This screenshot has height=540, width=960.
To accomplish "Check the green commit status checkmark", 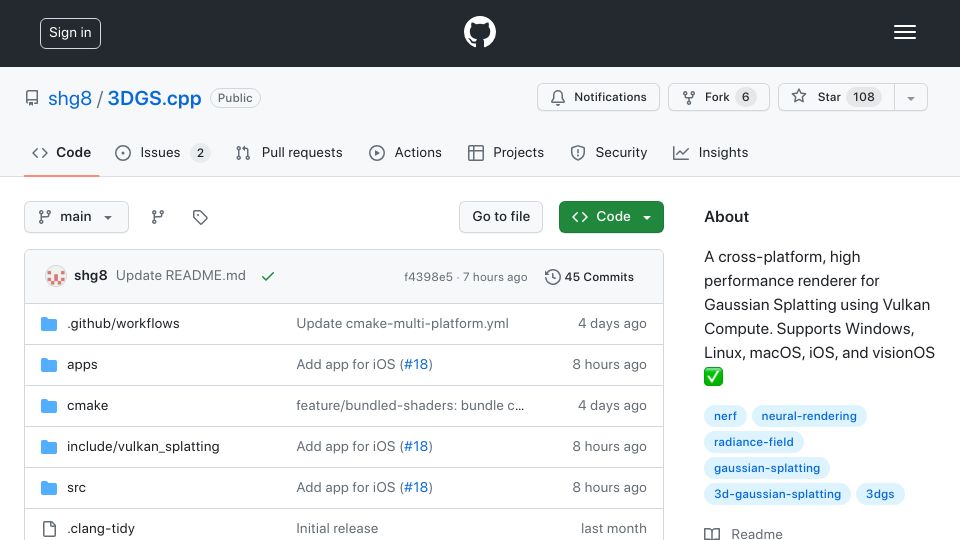I will point(268,276).
